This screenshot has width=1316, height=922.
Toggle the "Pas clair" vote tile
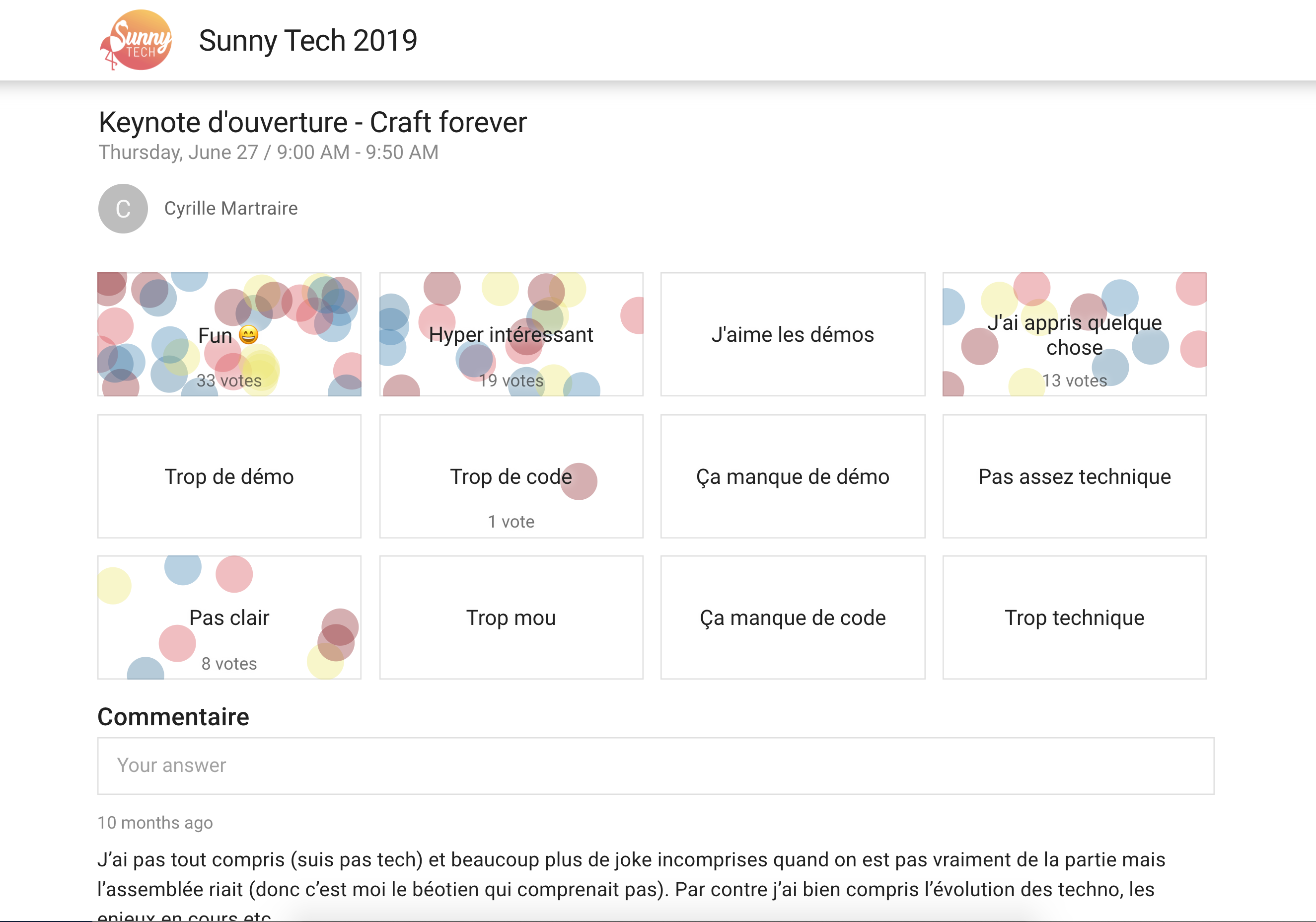pyautogui.click(x=229, y=617)
